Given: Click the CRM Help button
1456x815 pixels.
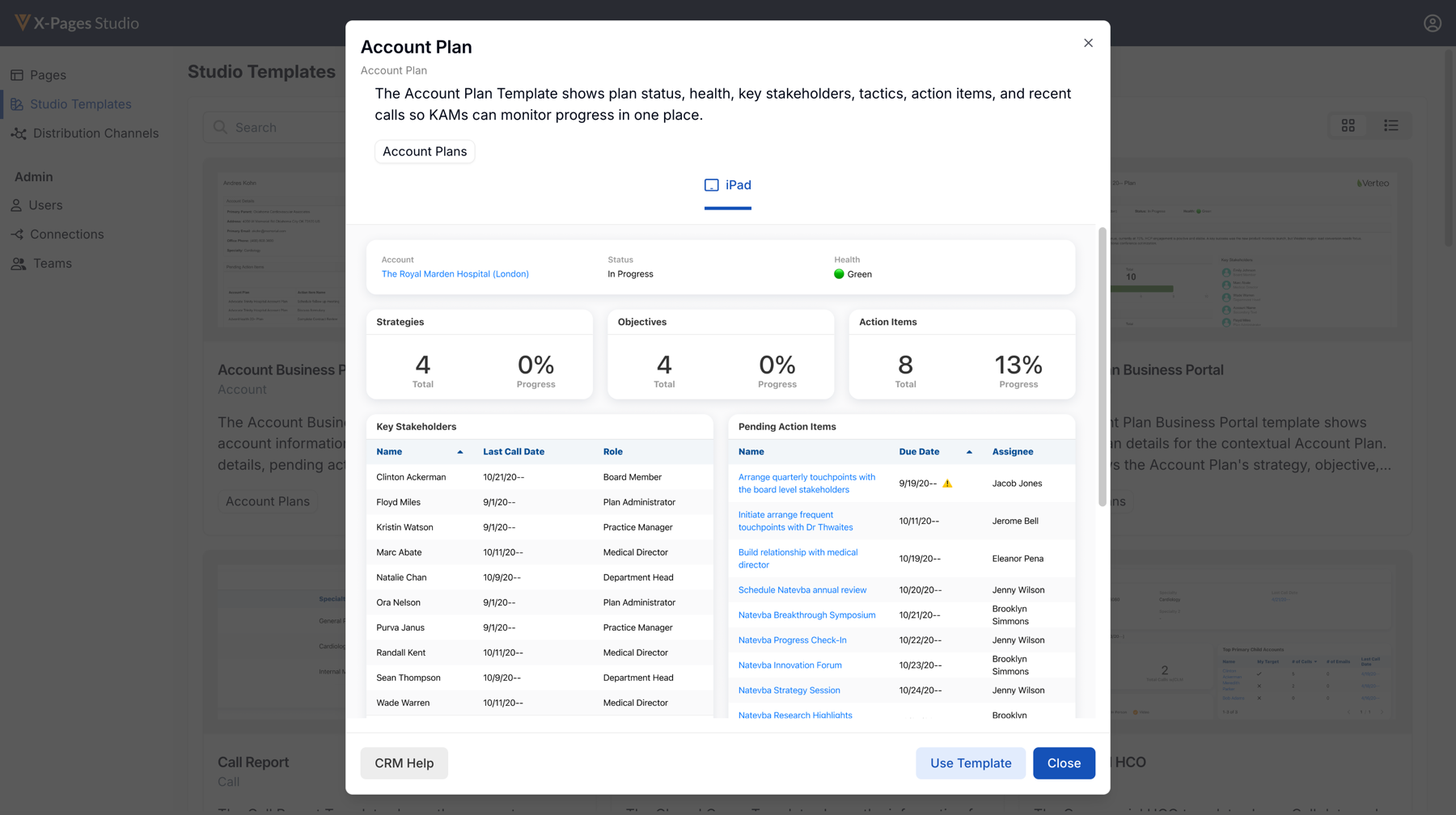Looking at the screenshot, I should pyautogui.click(x=404, y=762).
